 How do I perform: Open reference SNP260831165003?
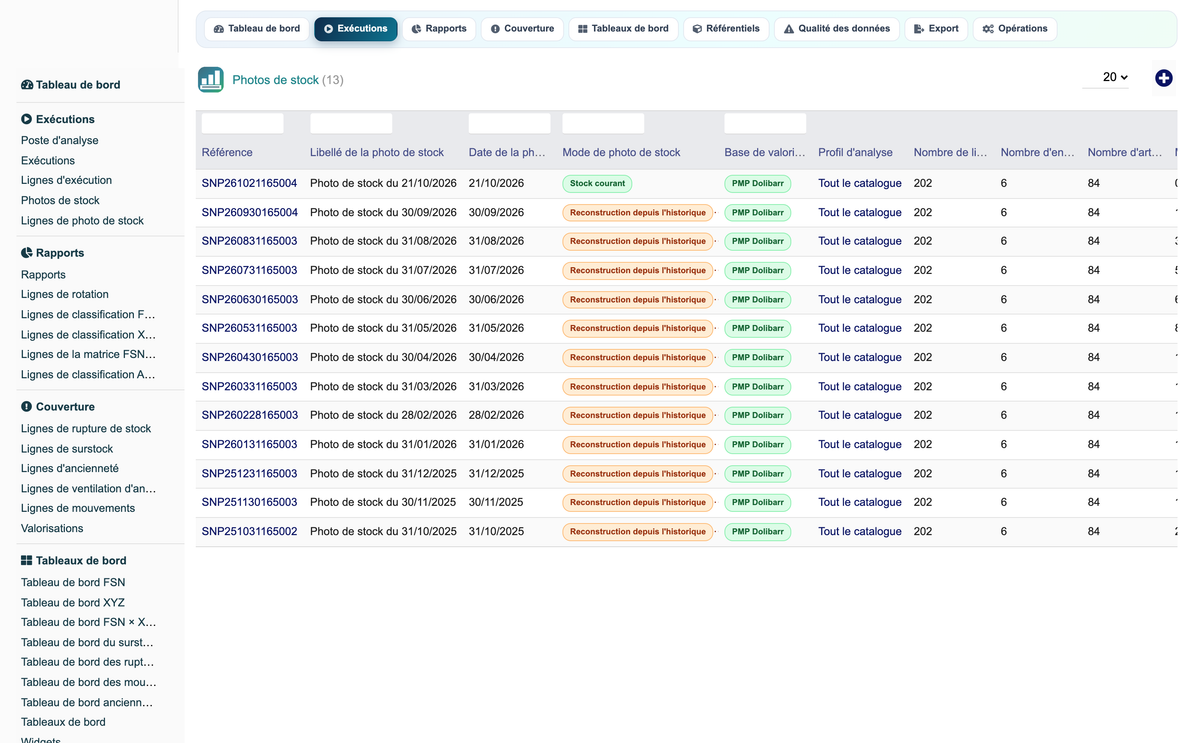coord(249,241)
